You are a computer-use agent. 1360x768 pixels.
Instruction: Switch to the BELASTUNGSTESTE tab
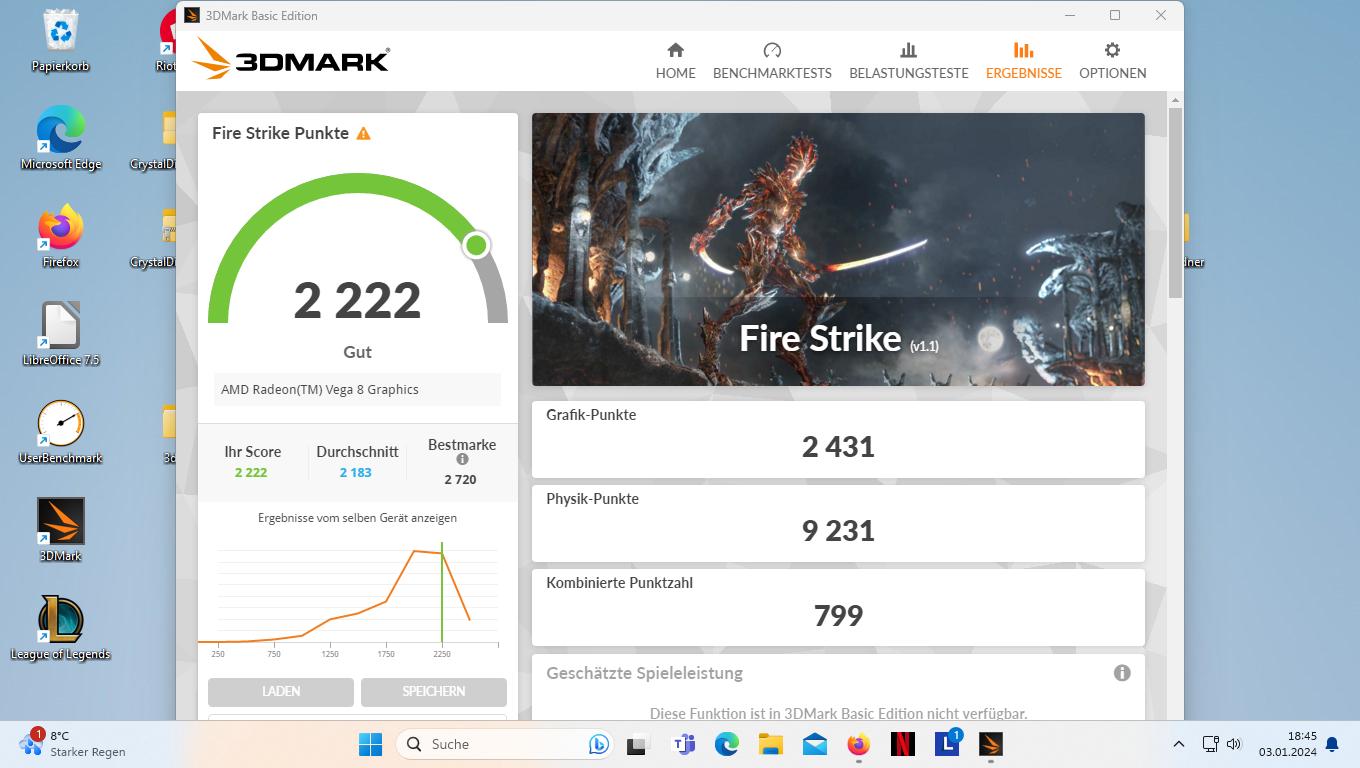coord(909,61)
